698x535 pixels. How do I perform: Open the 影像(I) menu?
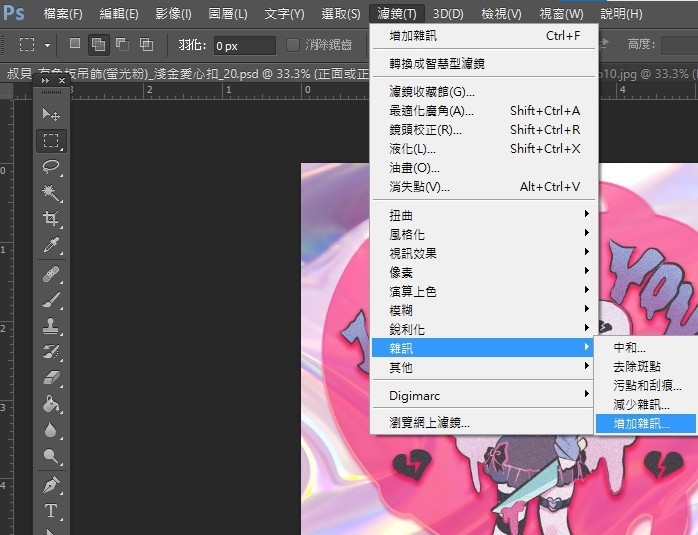[173, 14]
